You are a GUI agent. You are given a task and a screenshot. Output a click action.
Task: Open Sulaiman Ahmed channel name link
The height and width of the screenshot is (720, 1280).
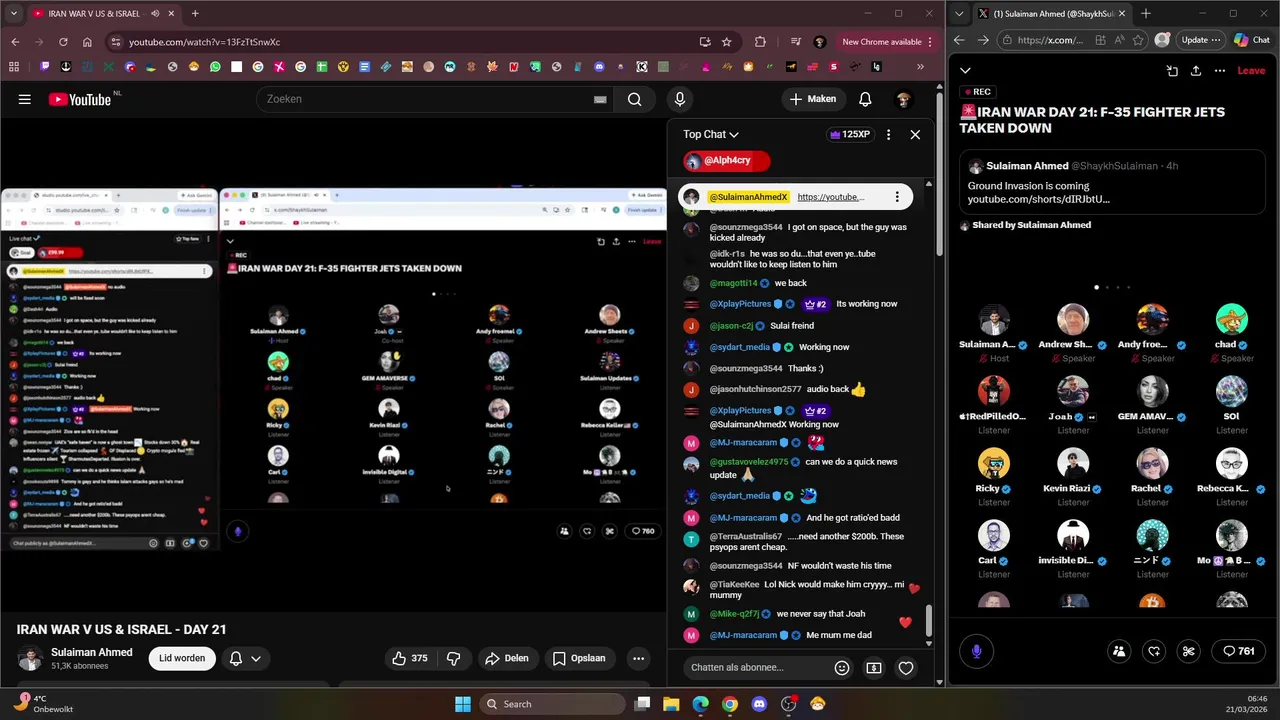[x=92, y=652]
